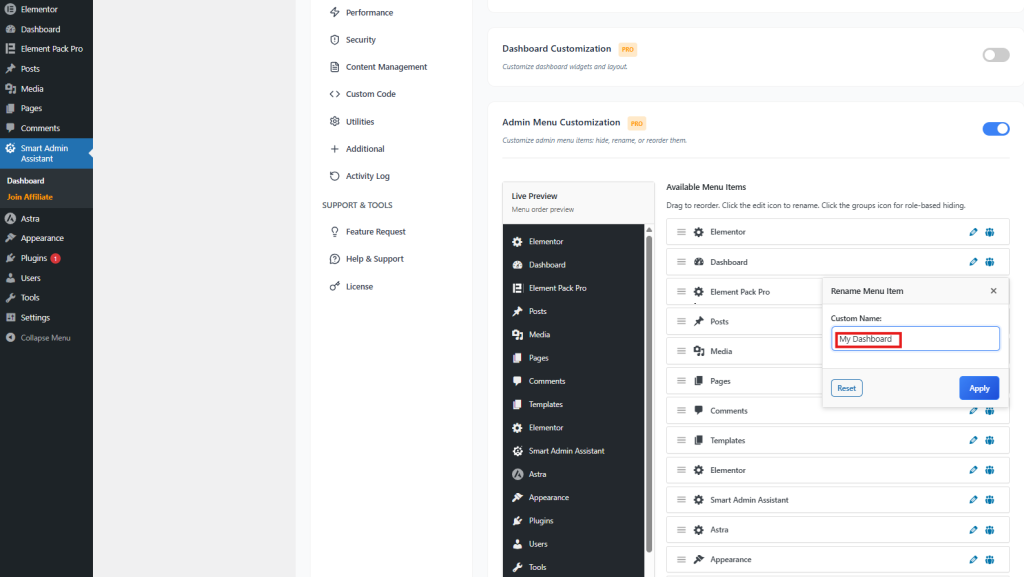Grab the drag handle of the Posts row

681,321
